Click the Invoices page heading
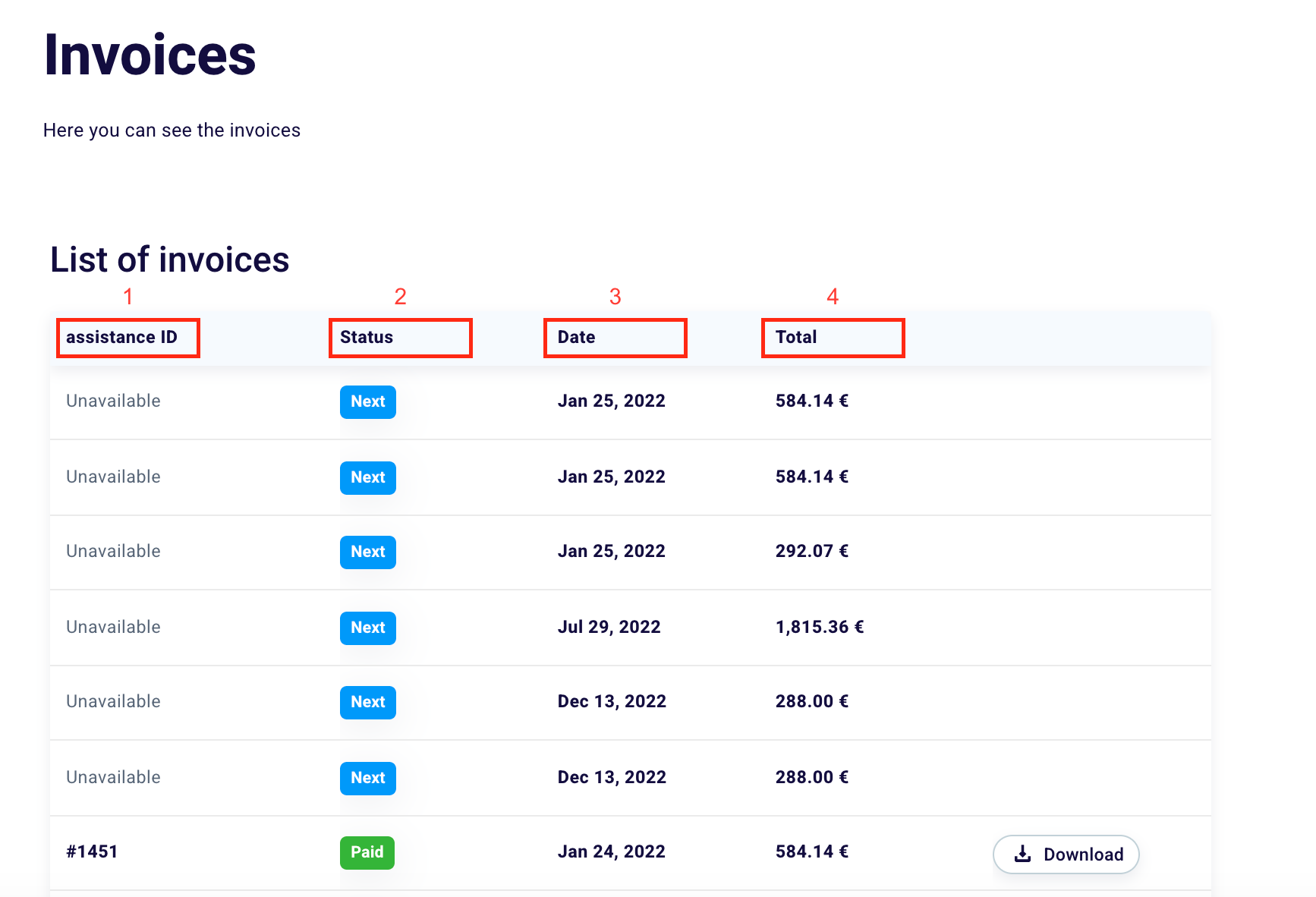 tap(150, 55)
